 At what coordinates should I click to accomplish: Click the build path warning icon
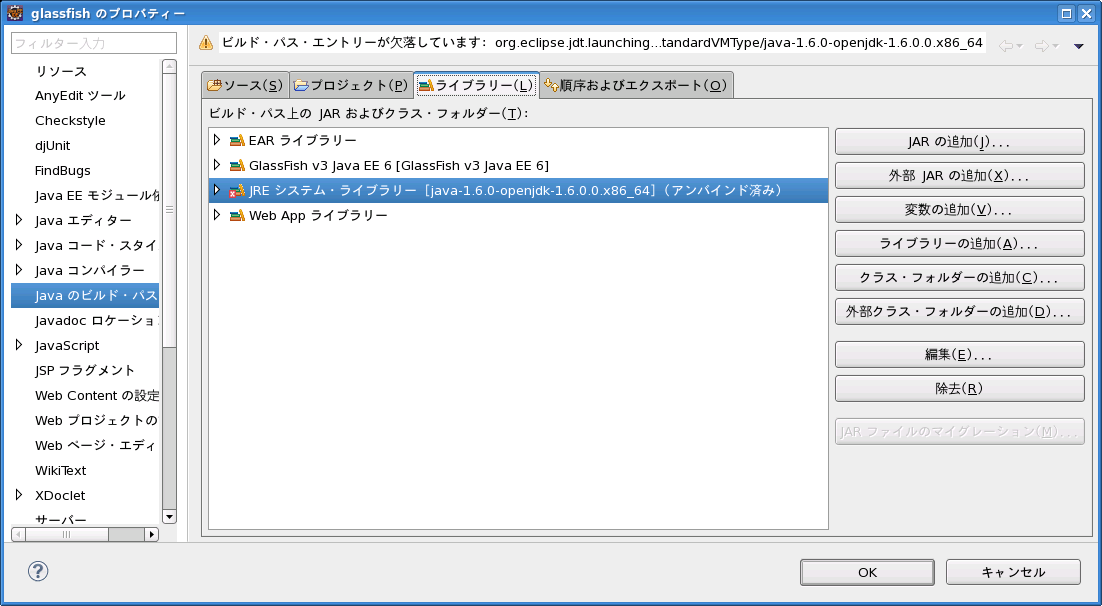click(206, 43)
